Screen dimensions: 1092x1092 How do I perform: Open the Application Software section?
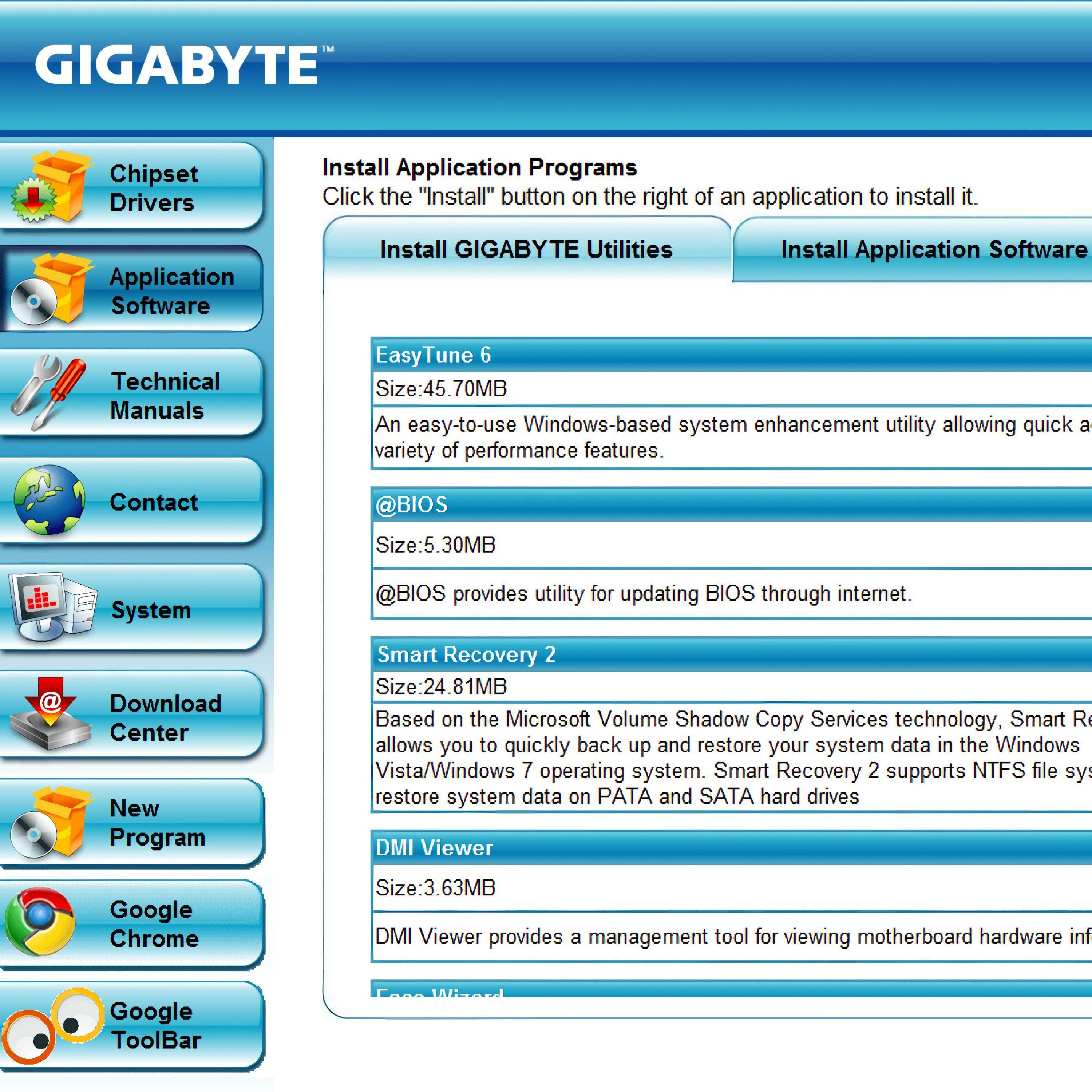(x=131, y=289)
